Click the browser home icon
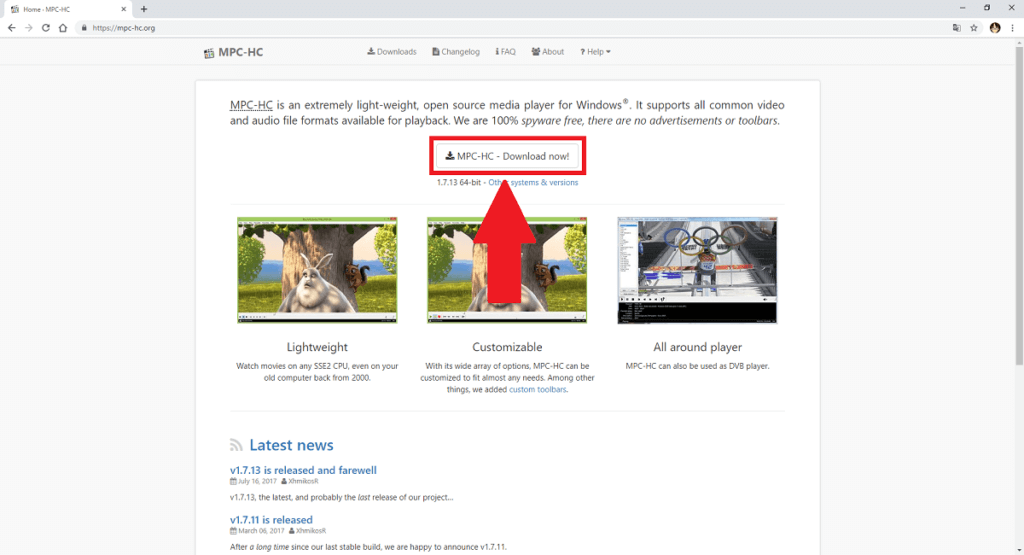This screenshot has width=1024, height=555. click(x=62, y=28)
